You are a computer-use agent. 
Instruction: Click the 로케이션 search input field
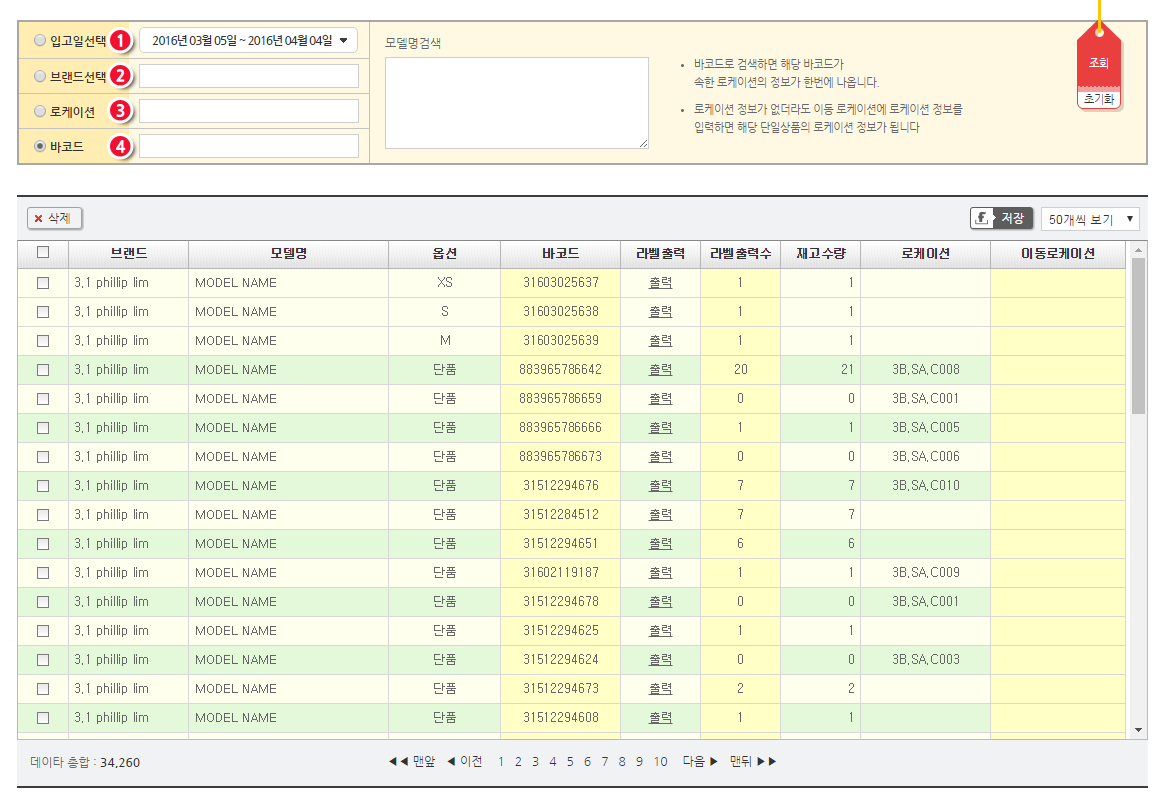249,111
